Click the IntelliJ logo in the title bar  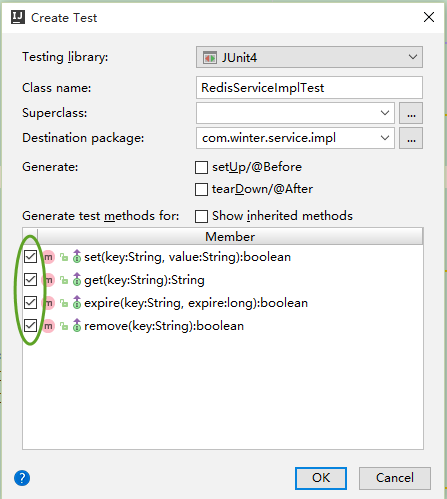click(x=18, y=17)
